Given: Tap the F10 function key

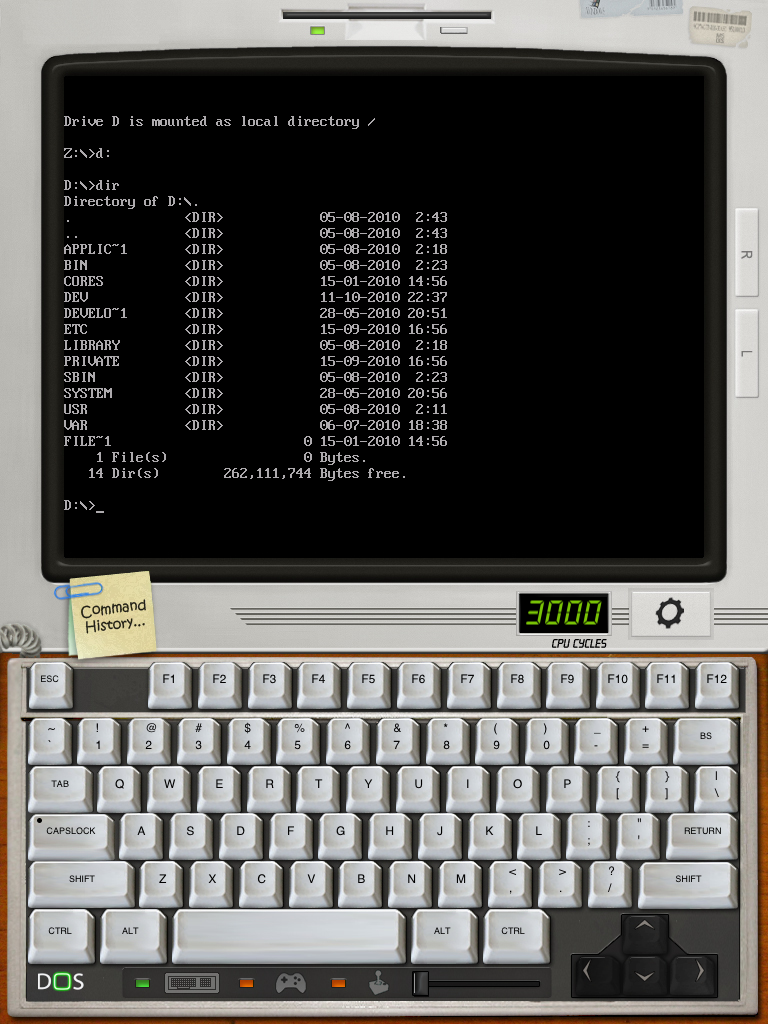Looking at the screenshot, I should 617,684.
